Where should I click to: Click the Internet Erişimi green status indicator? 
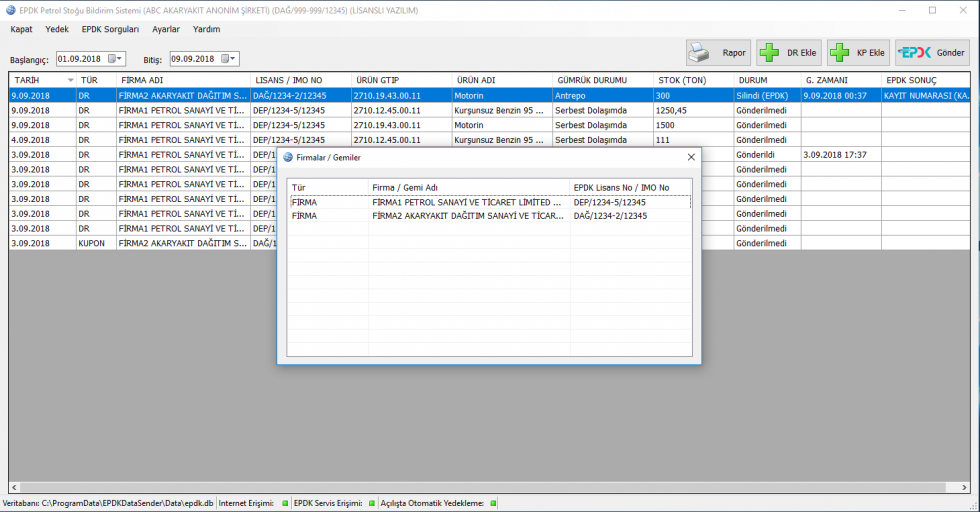click(284, 503)
